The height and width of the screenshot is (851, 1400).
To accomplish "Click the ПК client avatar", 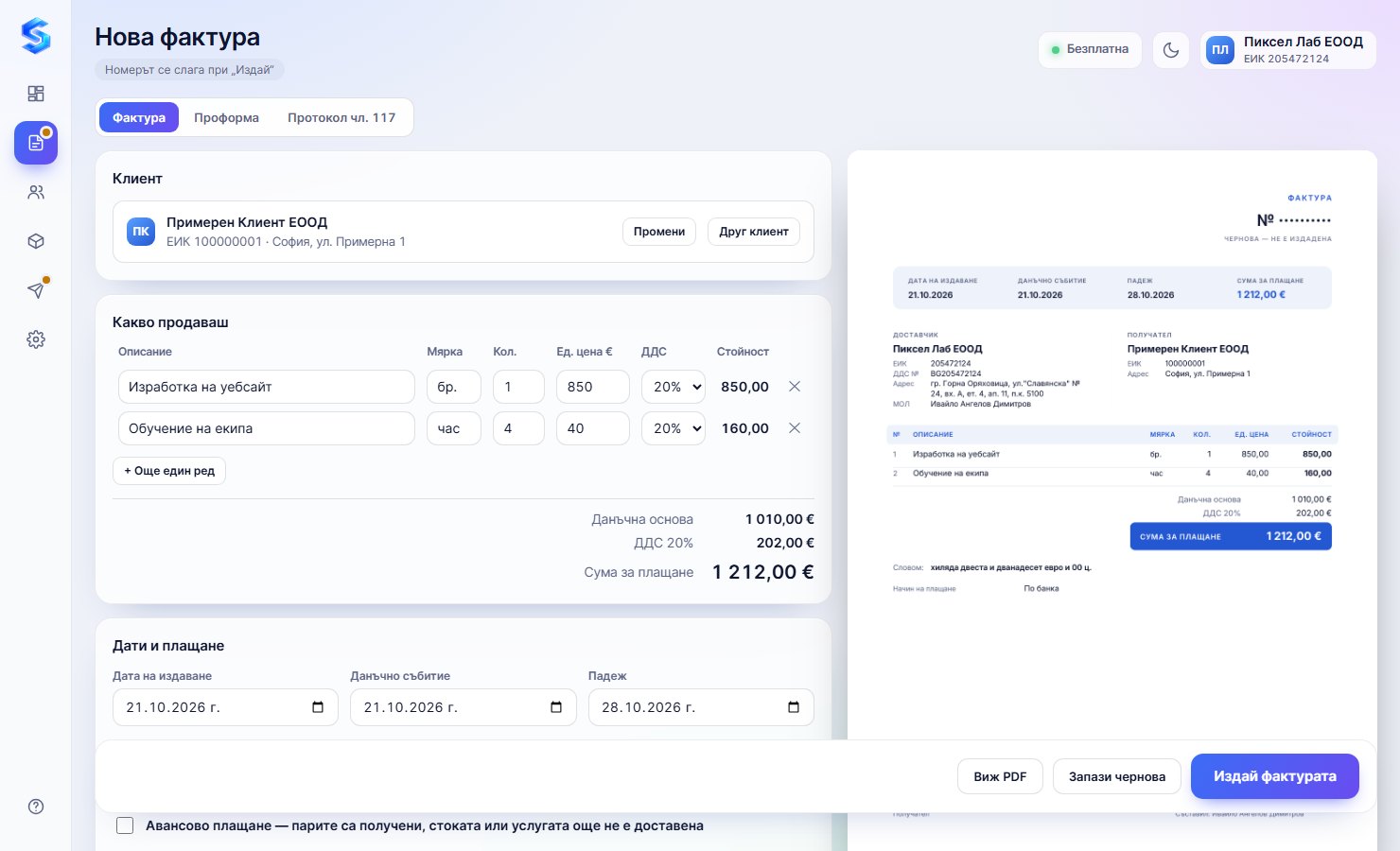I will [x=141, y=232].
